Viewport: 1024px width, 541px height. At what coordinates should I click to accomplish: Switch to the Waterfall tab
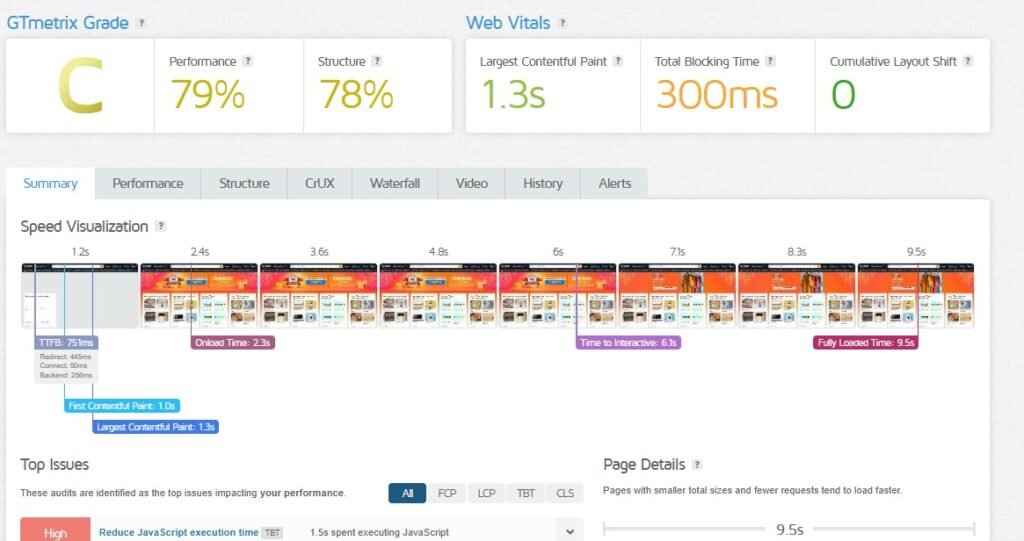pyautogui.click(x=394, y=183)
